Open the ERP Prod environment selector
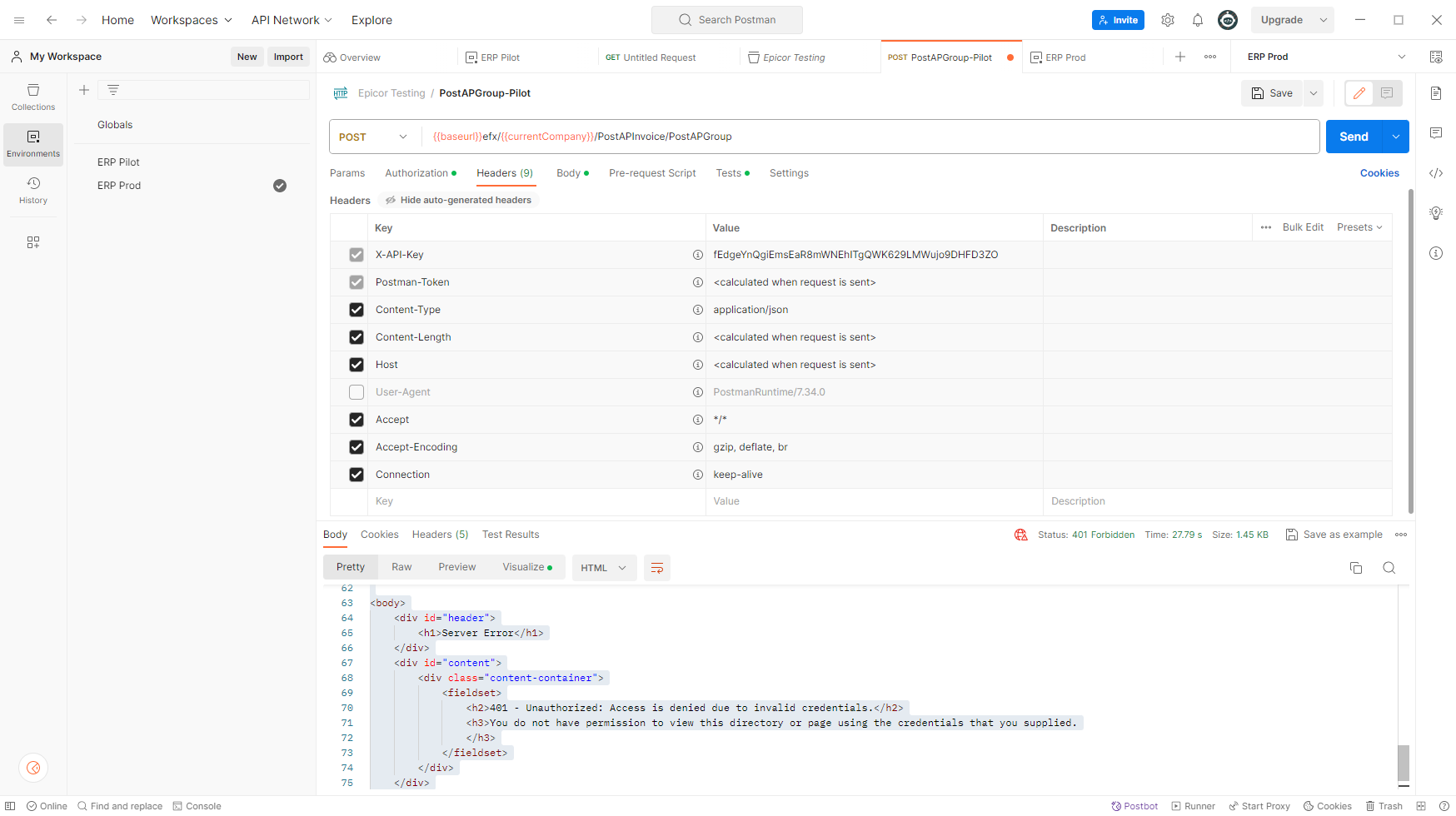Image resolution: width=1456 pixels, height=816 pixels. tap(1325, 57)
